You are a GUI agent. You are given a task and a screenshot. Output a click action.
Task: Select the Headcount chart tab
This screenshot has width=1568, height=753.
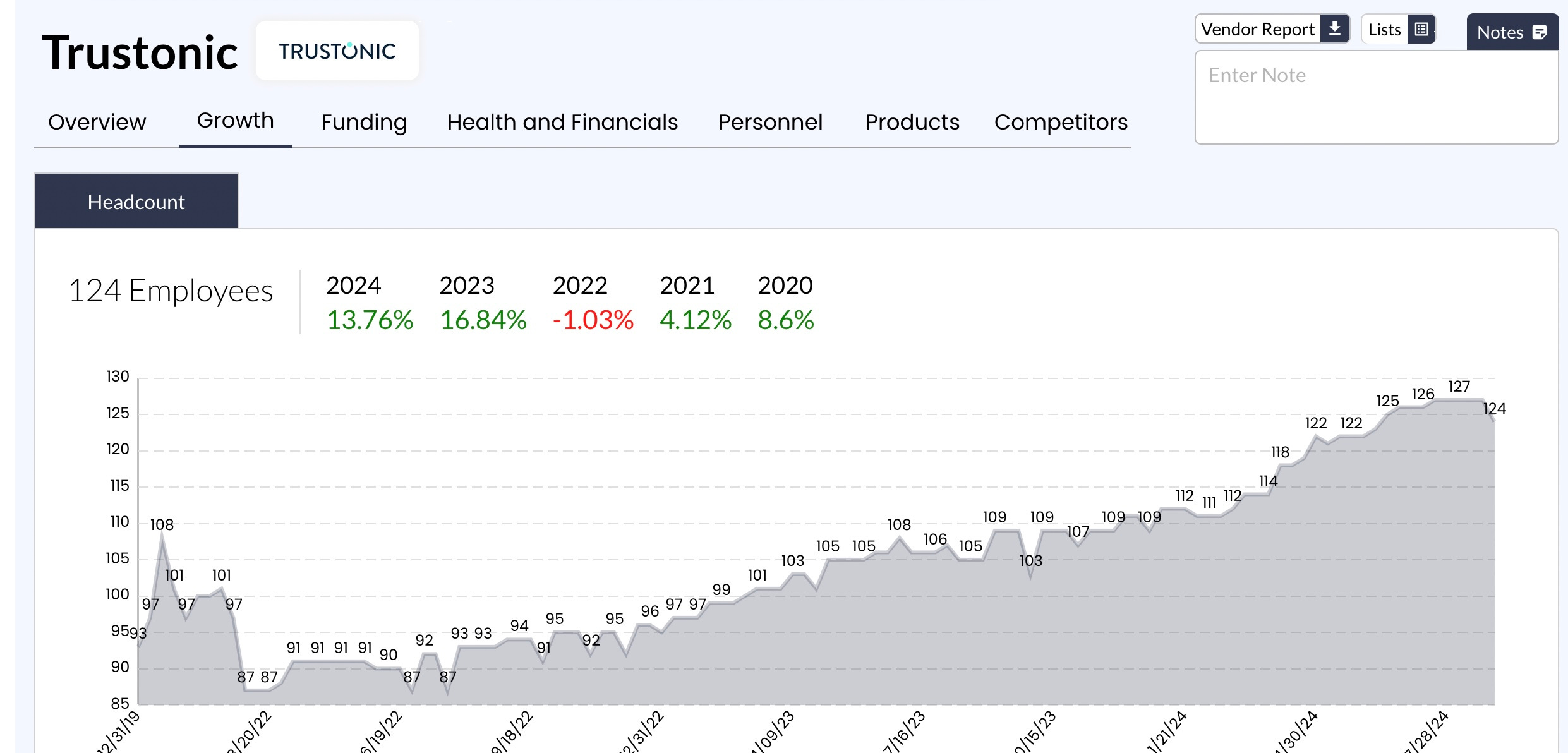(x=136, y=201)
